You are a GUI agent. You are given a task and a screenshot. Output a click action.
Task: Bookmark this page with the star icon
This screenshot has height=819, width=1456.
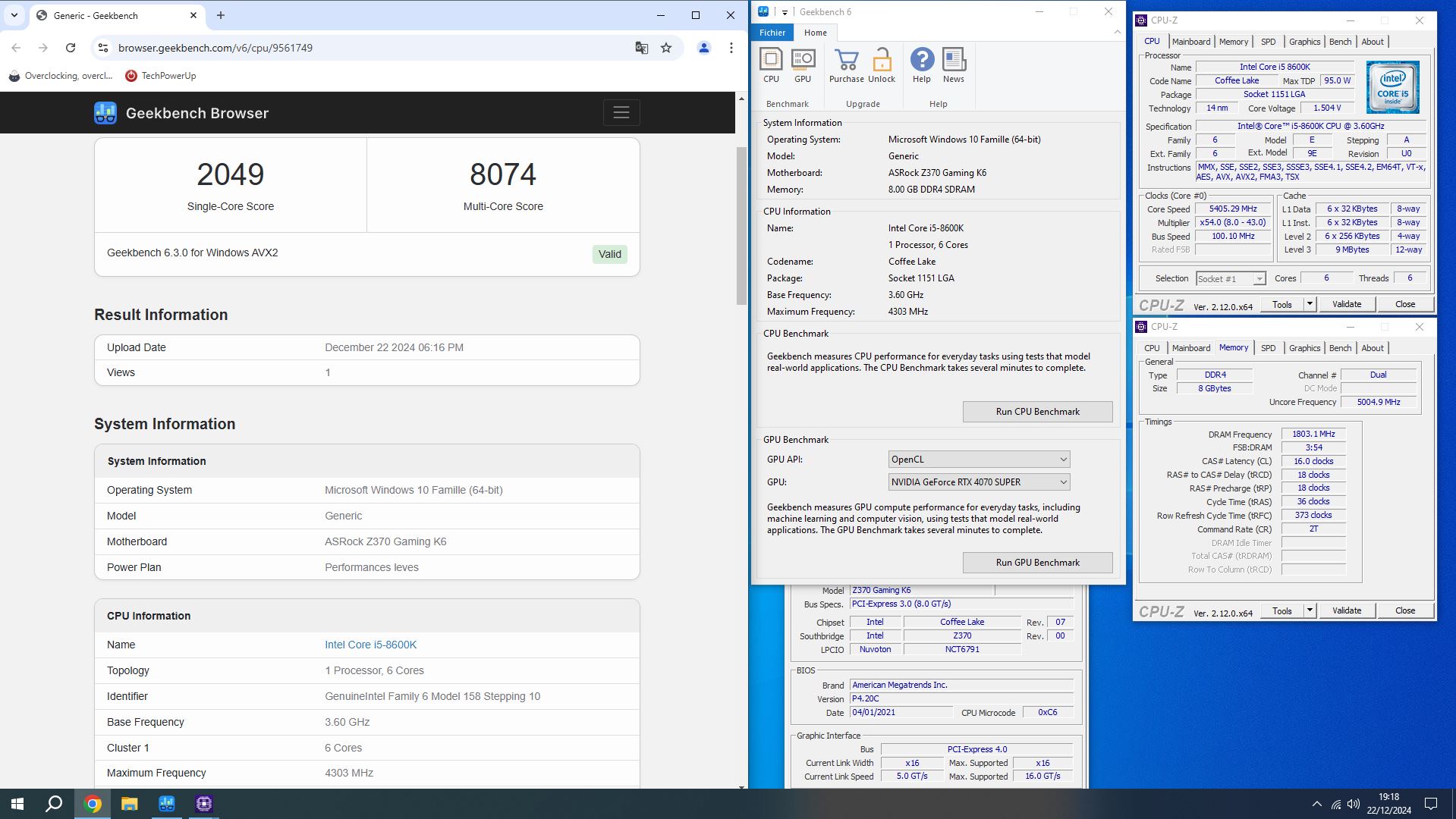pos(666,48)
